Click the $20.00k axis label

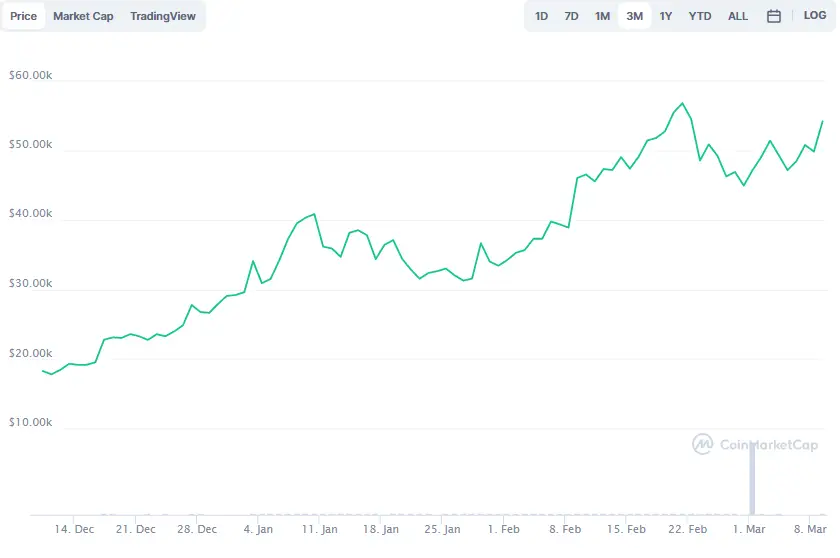(31, 353)
